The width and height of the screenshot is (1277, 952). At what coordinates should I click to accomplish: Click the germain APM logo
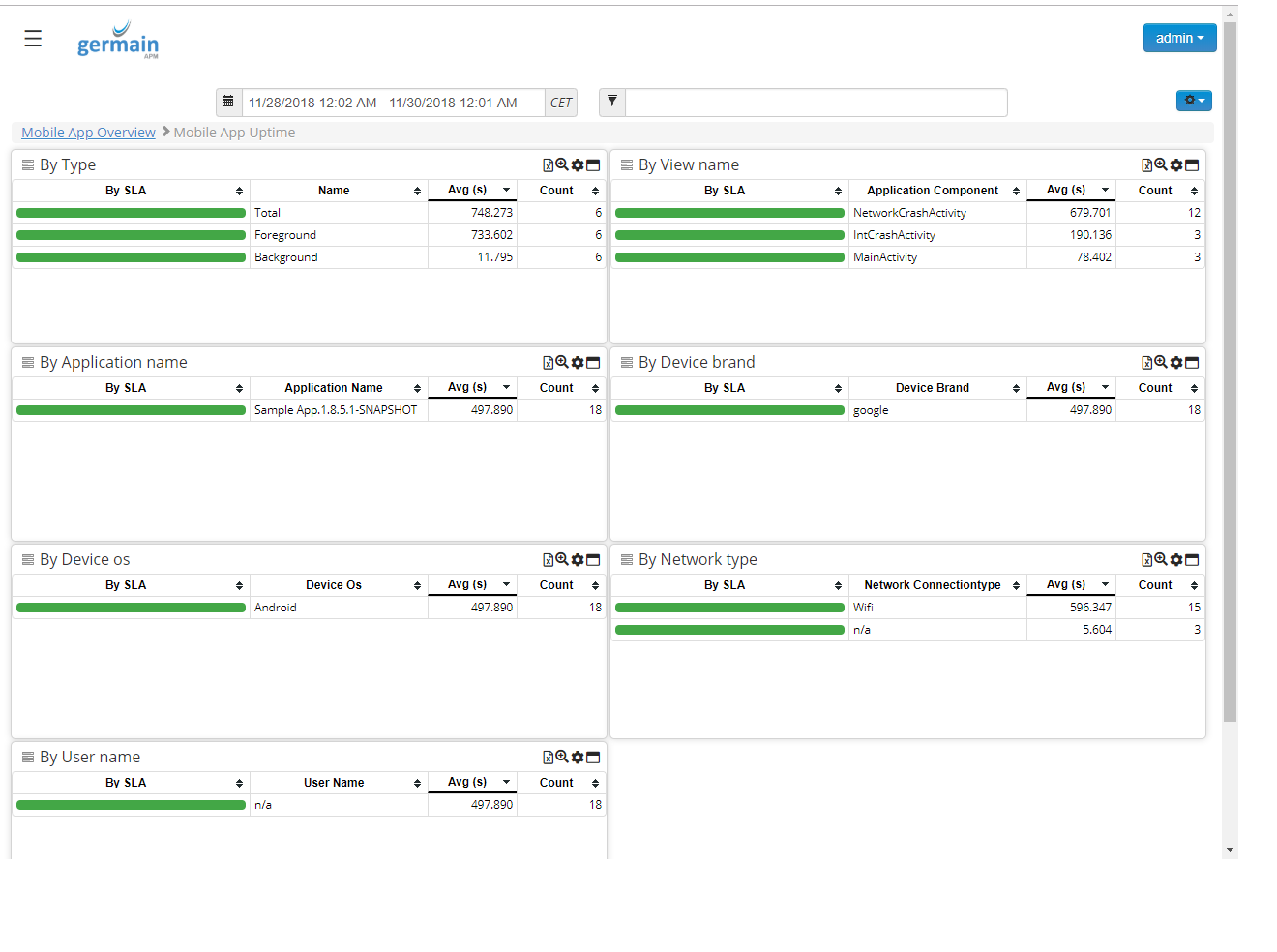118,41
